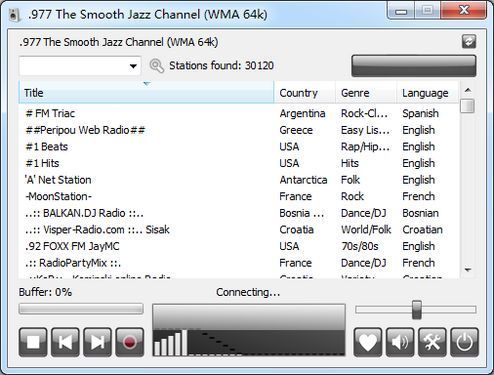Minimize the radio player window
Screen dimensions: 494x375
[x=401, y=11]
